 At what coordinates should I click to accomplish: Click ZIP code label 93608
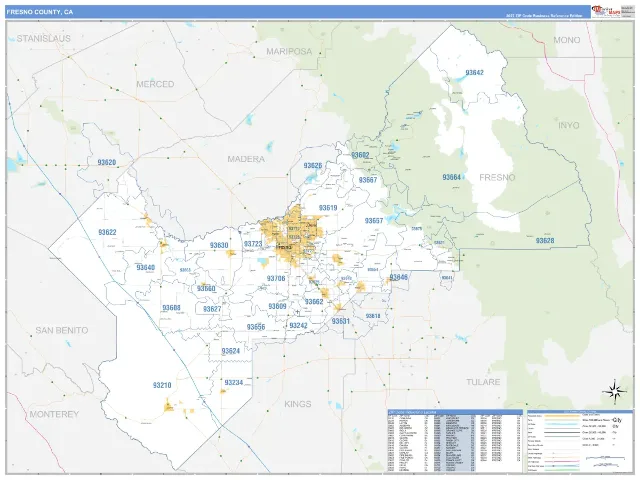[171, 308]
